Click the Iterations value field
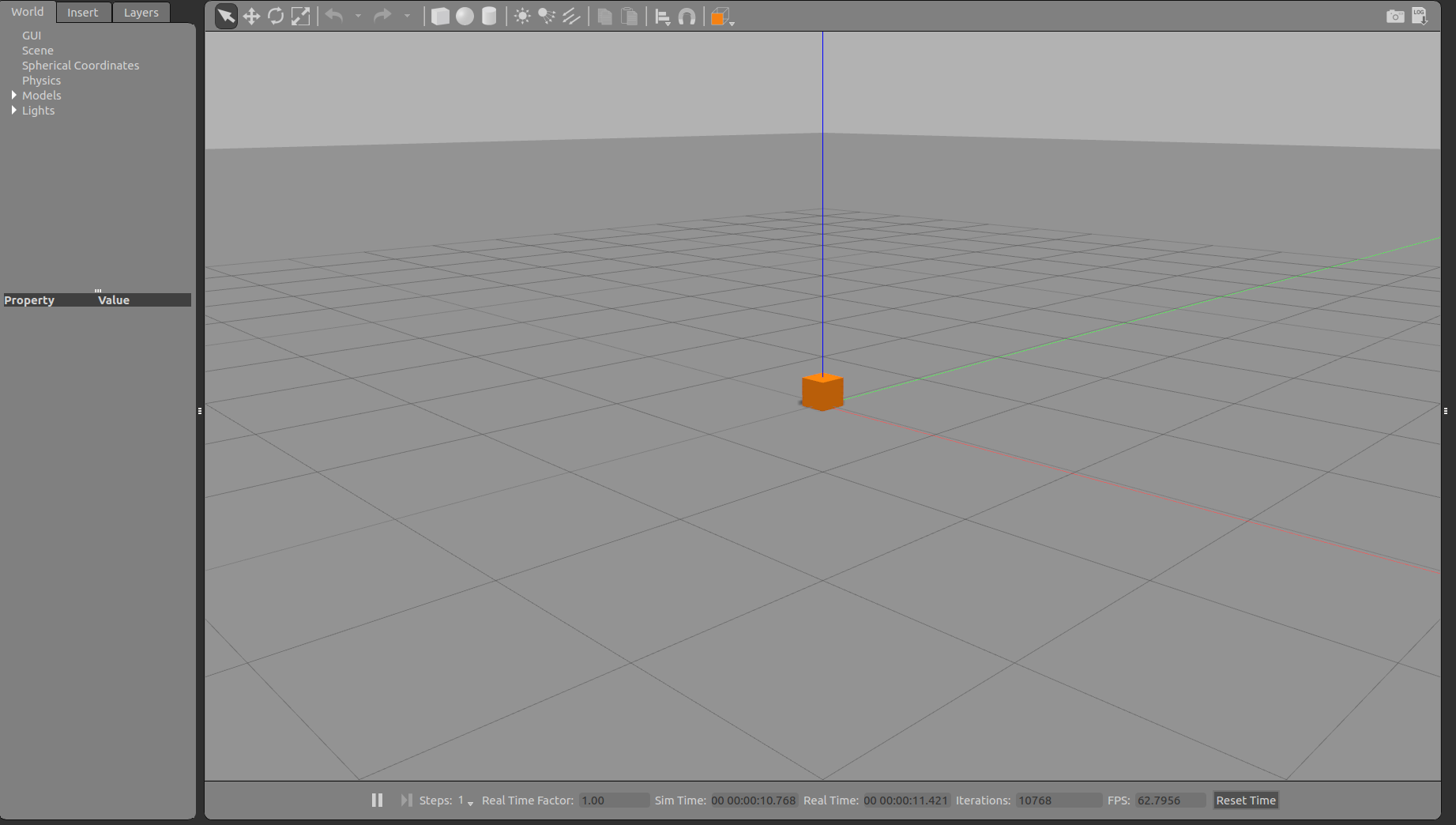The width and height of the screenshot is (1456, 825). point(1059,801)
